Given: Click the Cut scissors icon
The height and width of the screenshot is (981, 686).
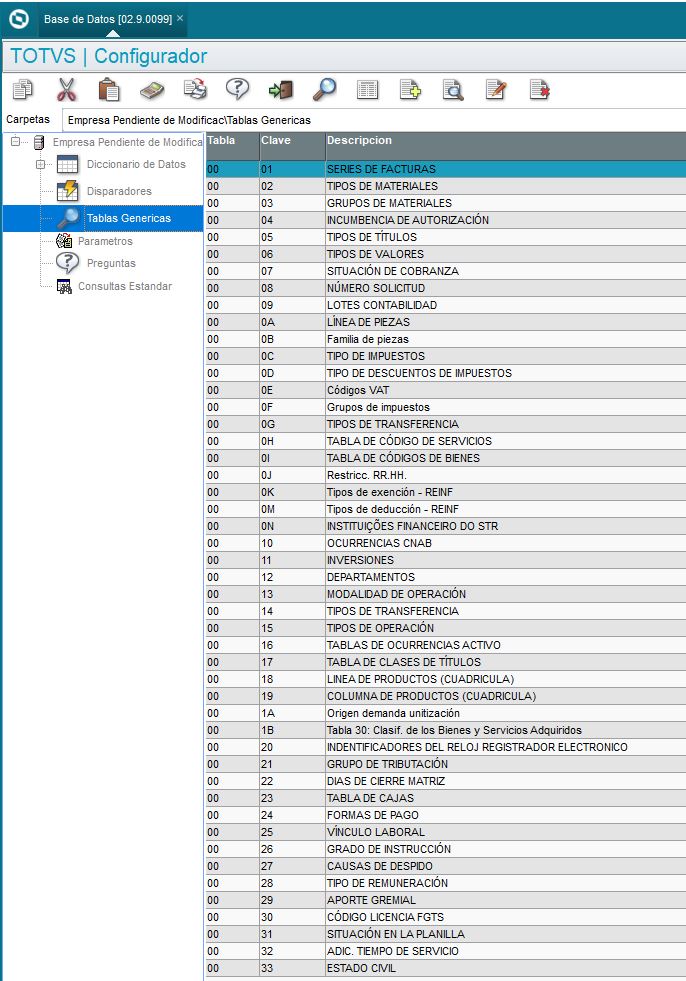Looking at the screenshot, I should 66,89.
